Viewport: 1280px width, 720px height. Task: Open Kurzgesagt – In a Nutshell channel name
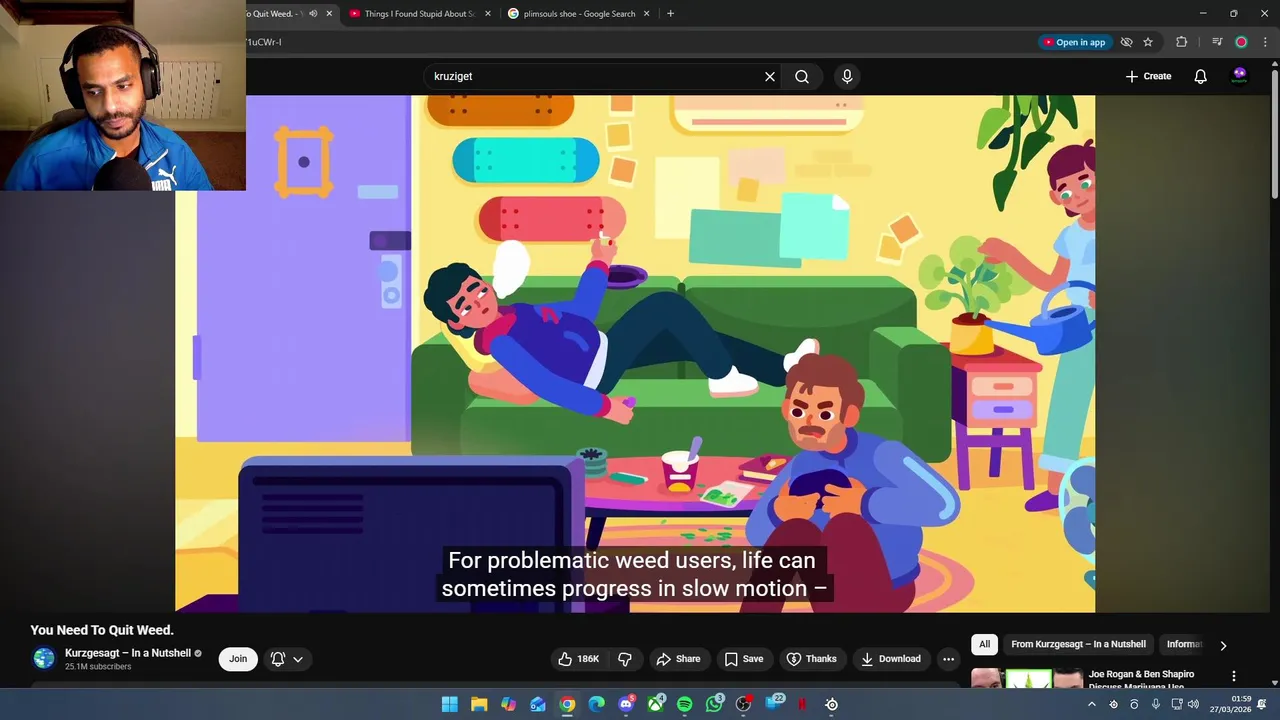128,653
